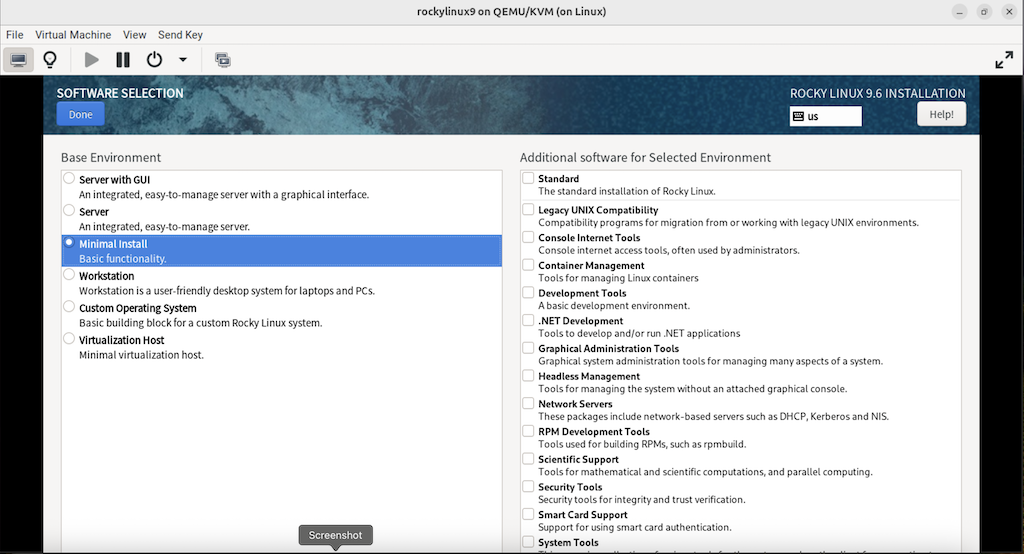Enable Network Servers checkbox
Viewport: 1024px width, 554px height.
pos(528,403)
